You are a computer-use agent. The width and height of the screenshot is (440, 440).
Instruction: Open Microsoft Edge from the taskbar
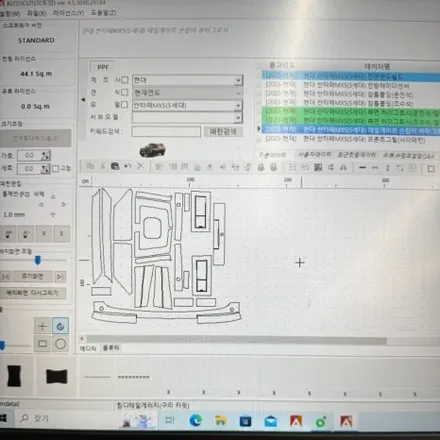[x=196, y=421]
